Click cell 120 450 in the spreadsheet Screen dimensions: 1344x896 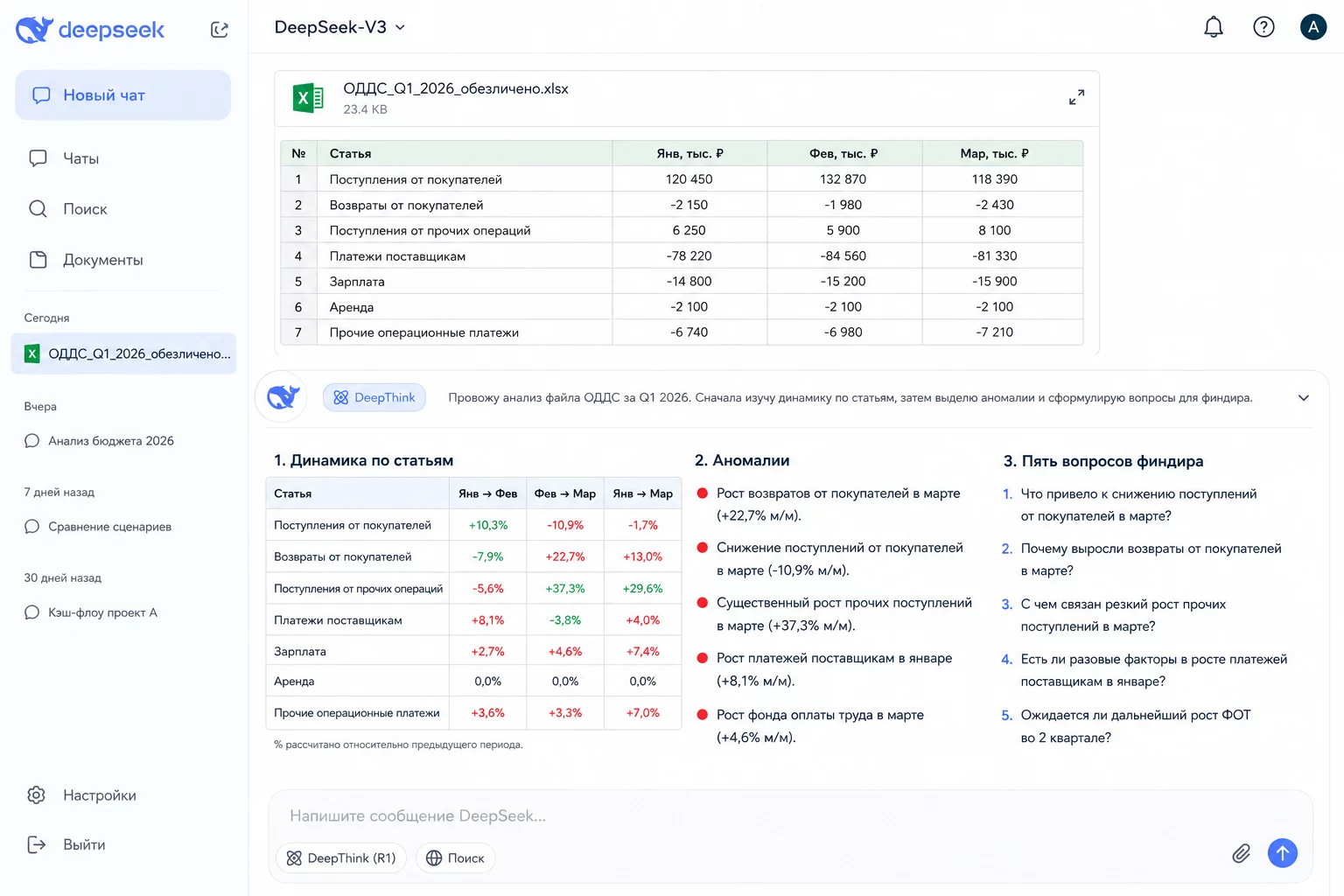pos(689,178)
